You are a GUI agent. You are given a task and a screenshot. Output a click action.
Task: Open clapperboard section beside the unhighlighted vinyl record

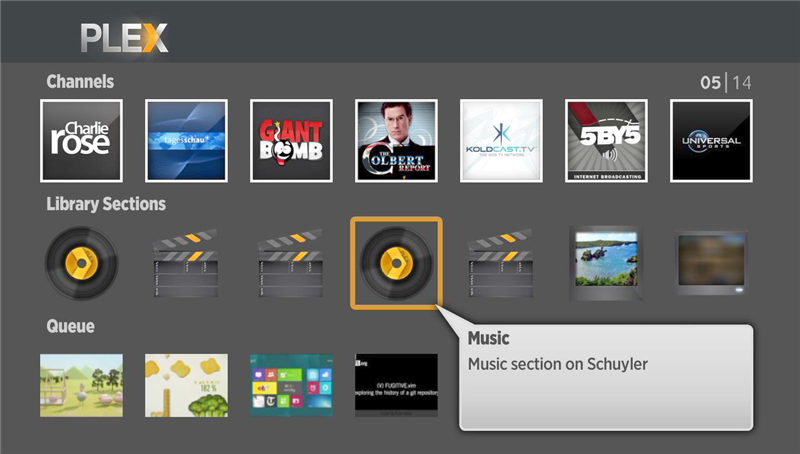pyautogui.click(x=186, y=263)
